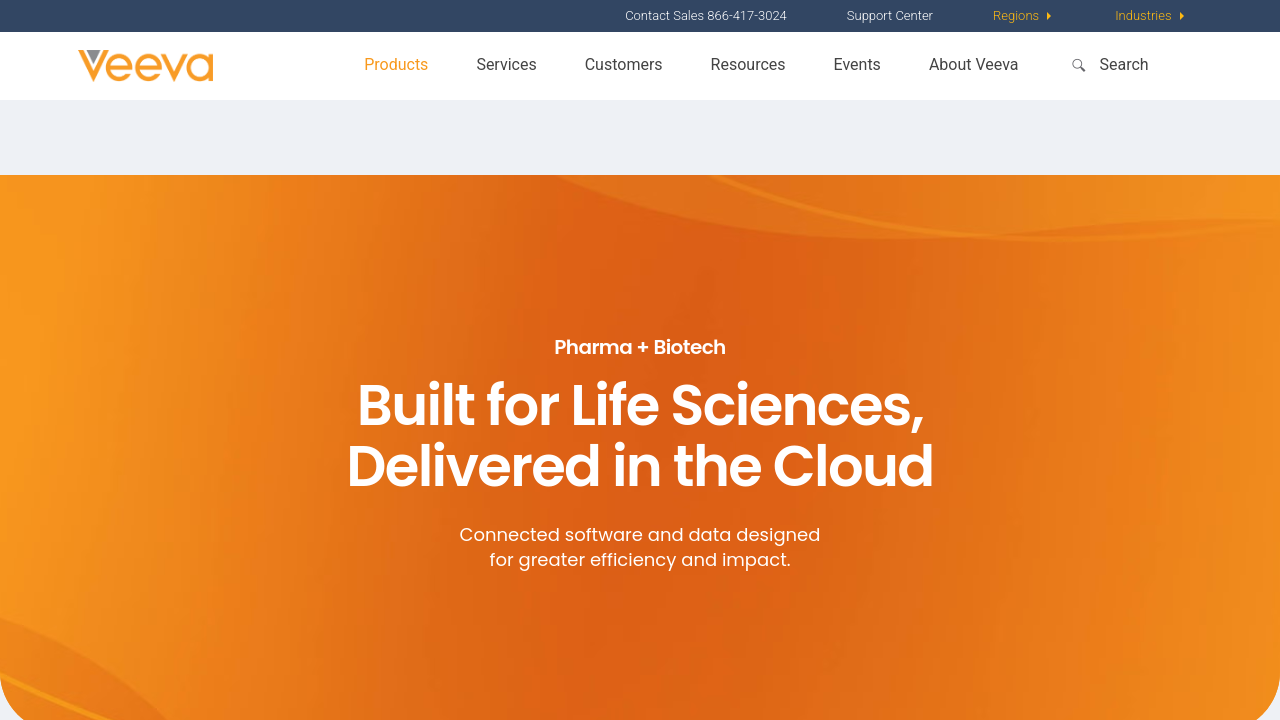
Task: Expand the Regions dropdown
Action: pos(1016,16)
